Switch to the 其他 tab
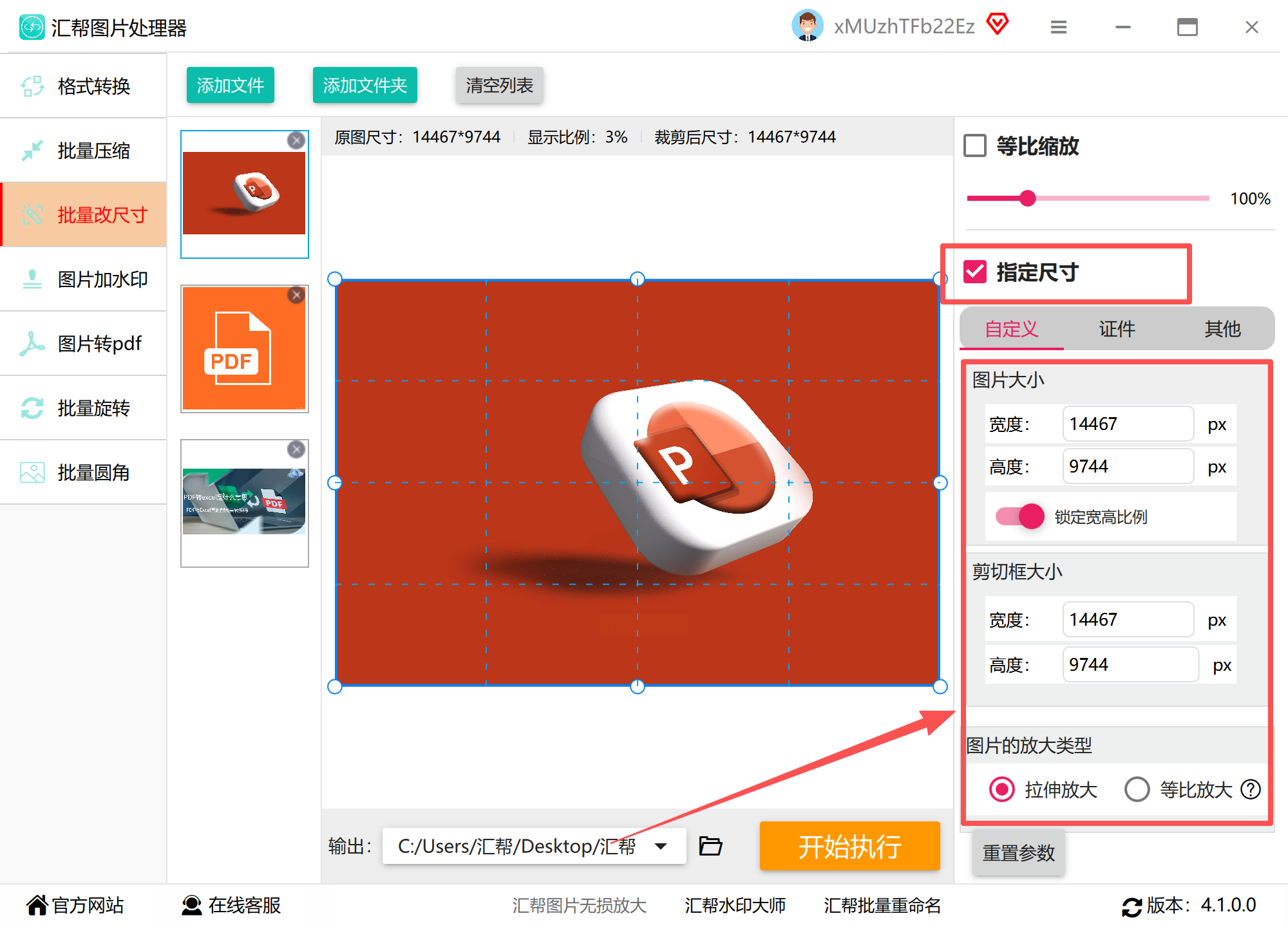1288x927 pixels. pyautogui.click(x=1222, y=329)
